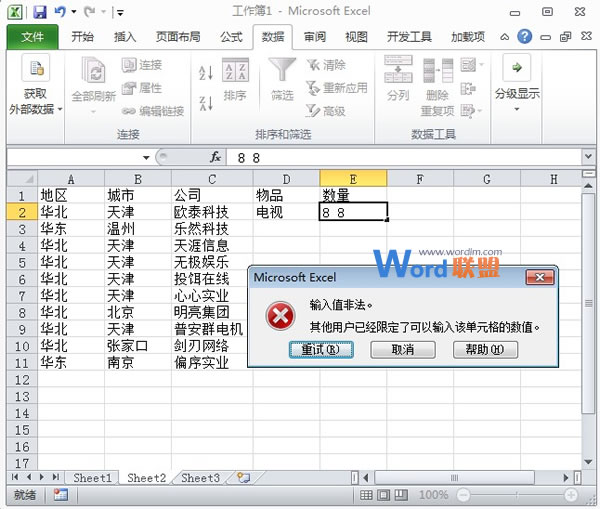
Task: Click the macro record icon in status bar
Action: [x=60, y=494]
